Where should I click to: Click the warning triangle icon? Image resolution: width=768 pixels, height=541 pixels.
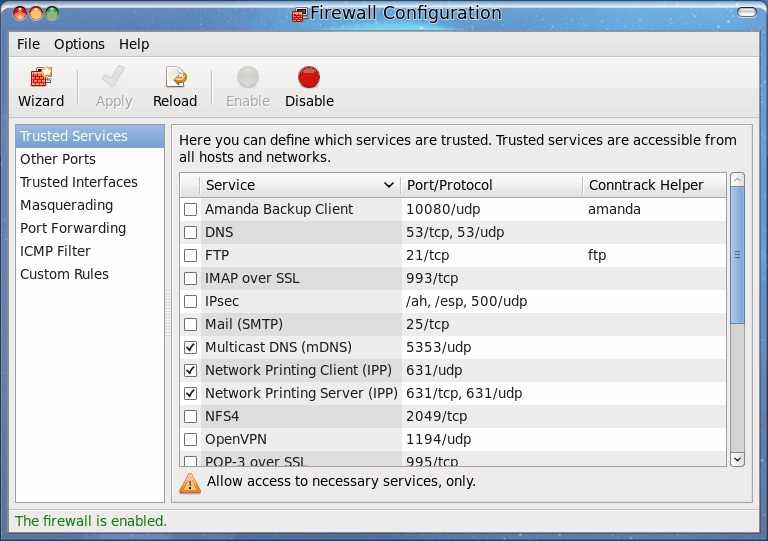[190, 483]
